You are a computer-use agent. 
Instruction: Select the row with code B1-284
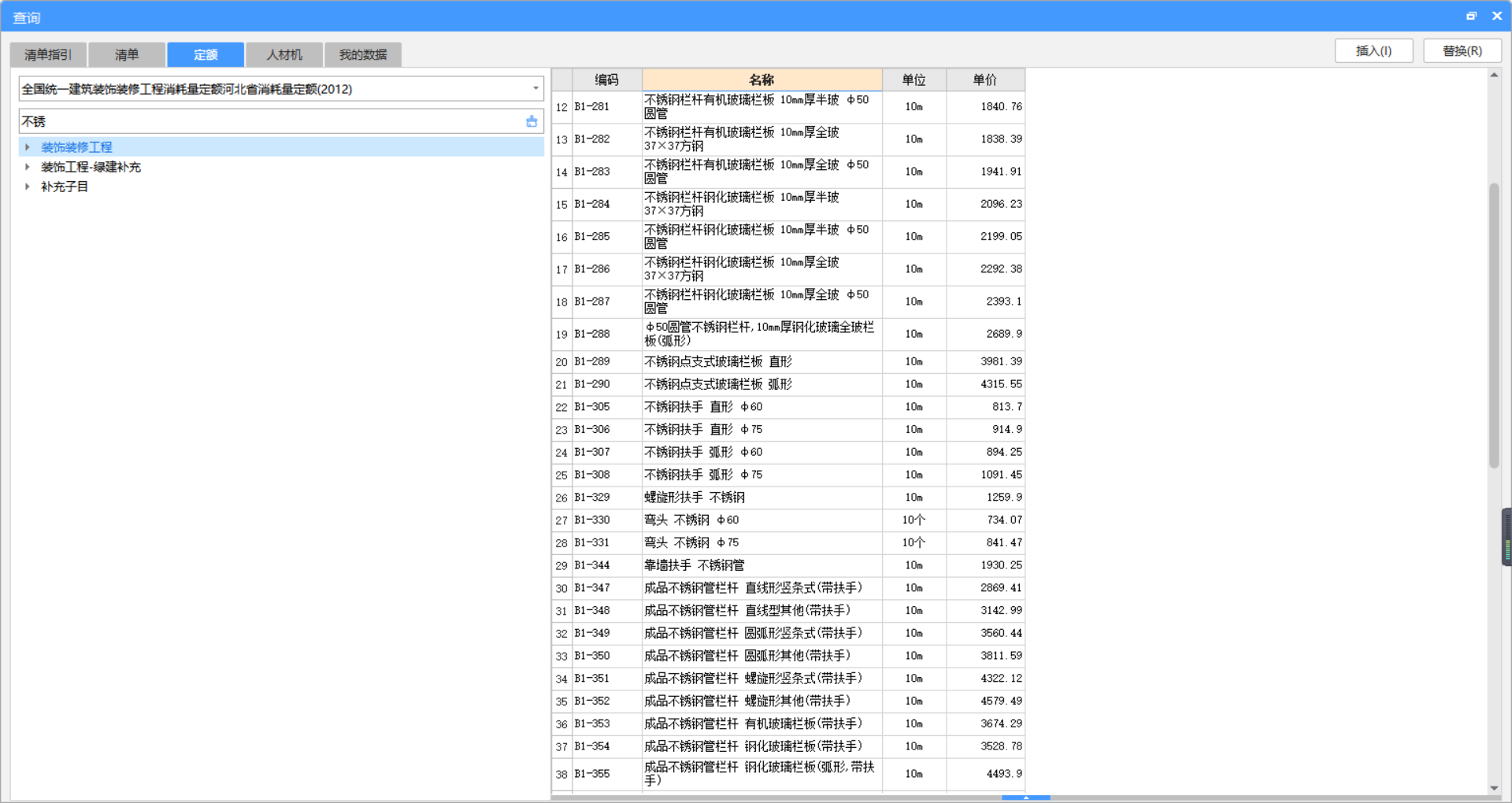(788, 204)
